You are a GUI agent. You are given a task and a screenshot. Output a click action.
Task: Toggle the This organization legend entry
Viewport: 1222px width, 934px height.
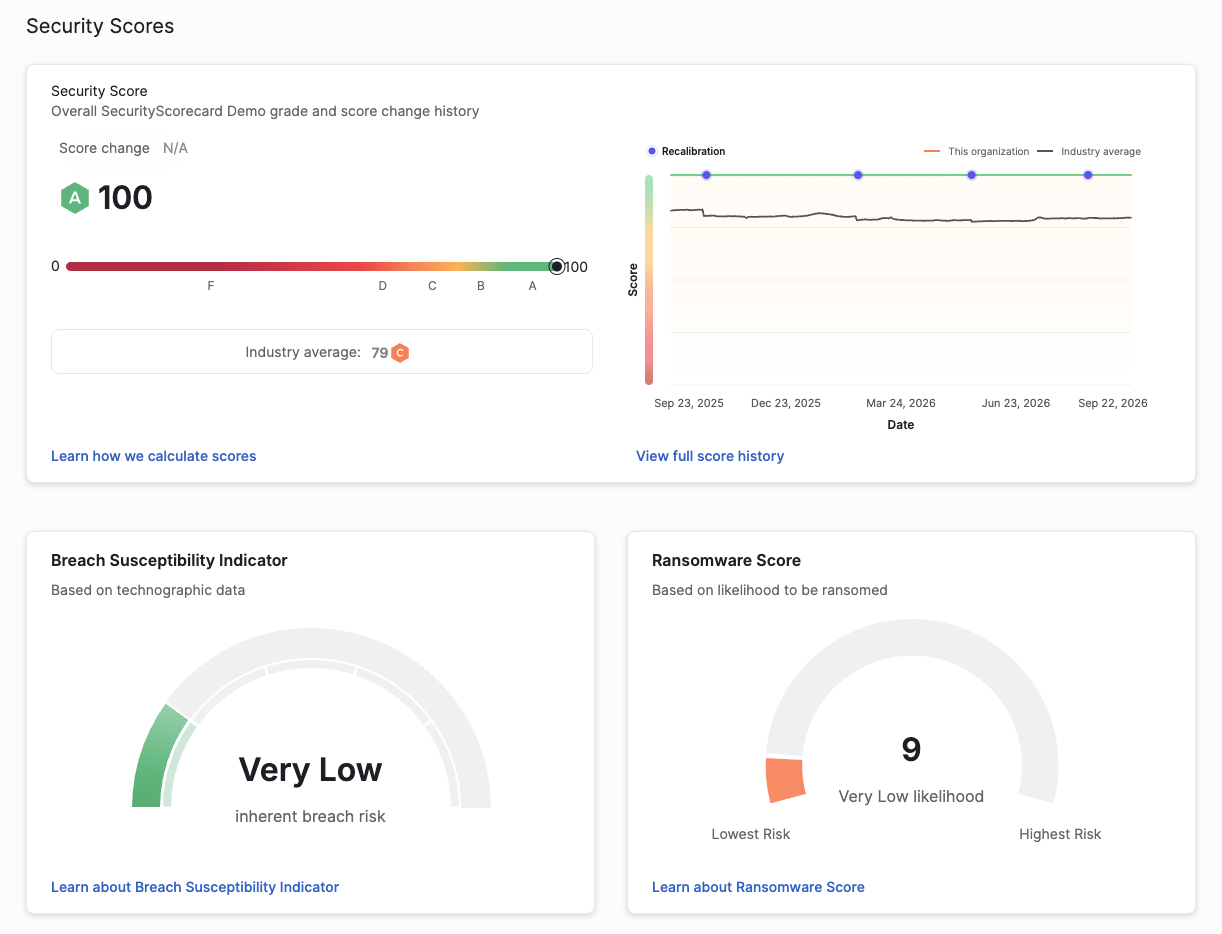coord(976,152)
